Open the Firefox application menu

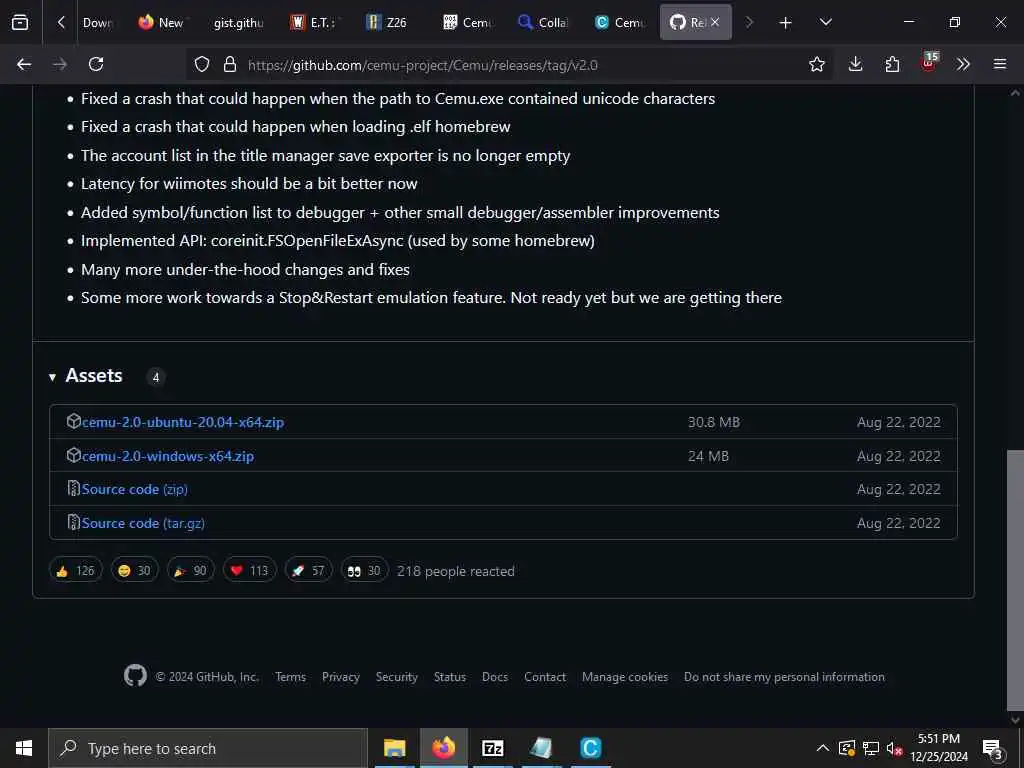(x=999, y=64)
